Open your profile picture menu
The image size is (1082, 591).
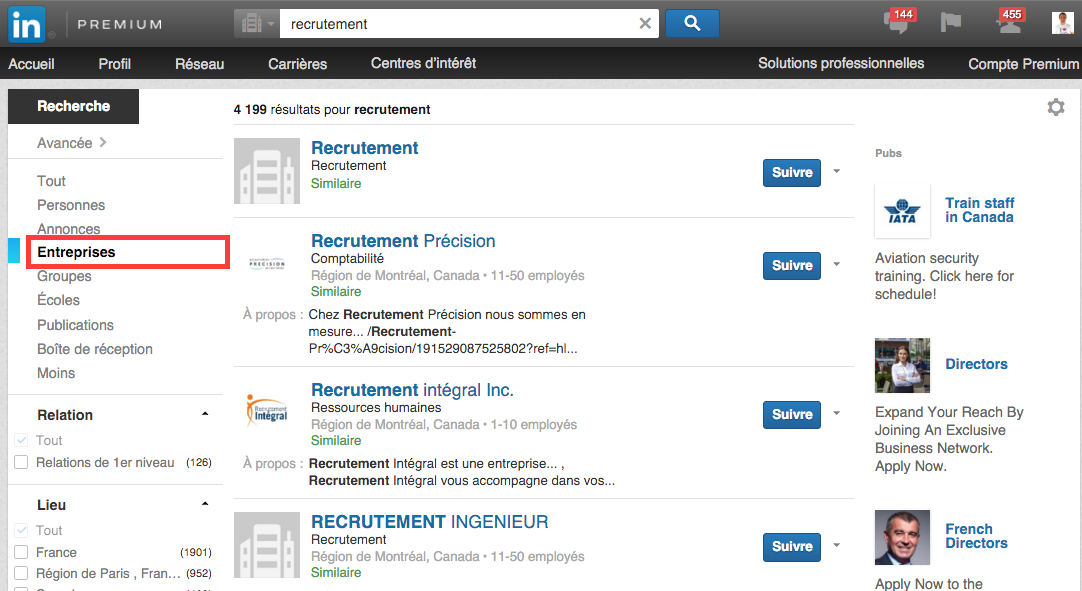1062,22
